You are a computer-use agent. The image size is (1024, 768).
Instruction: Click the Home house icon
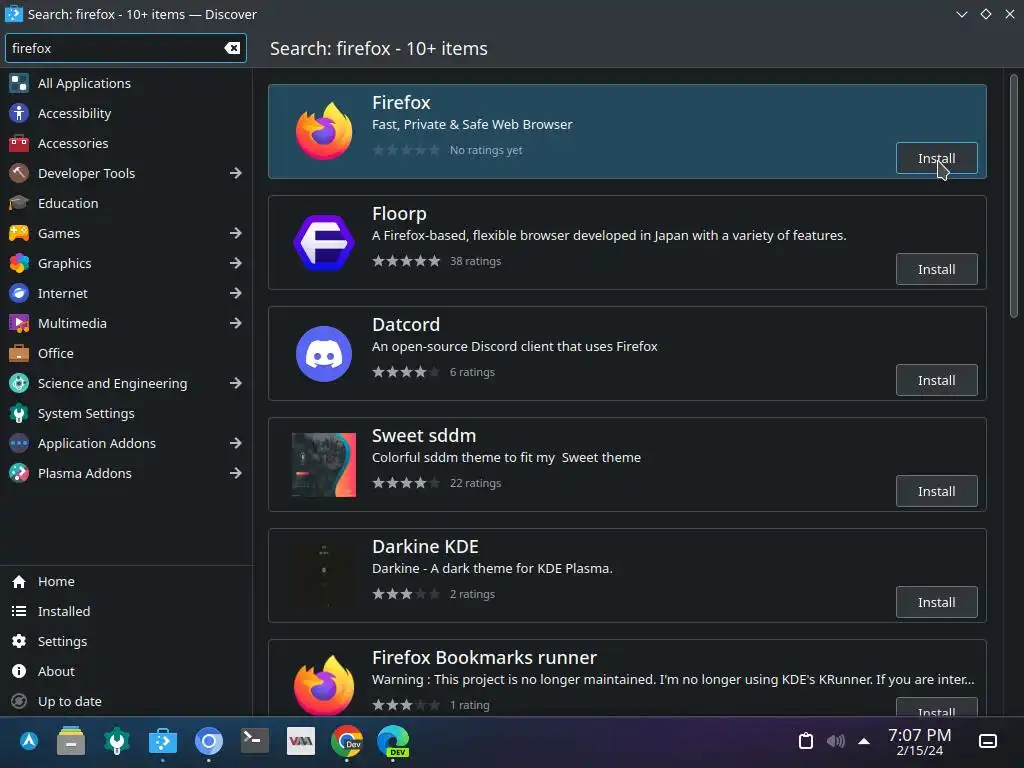click(19, 581)
